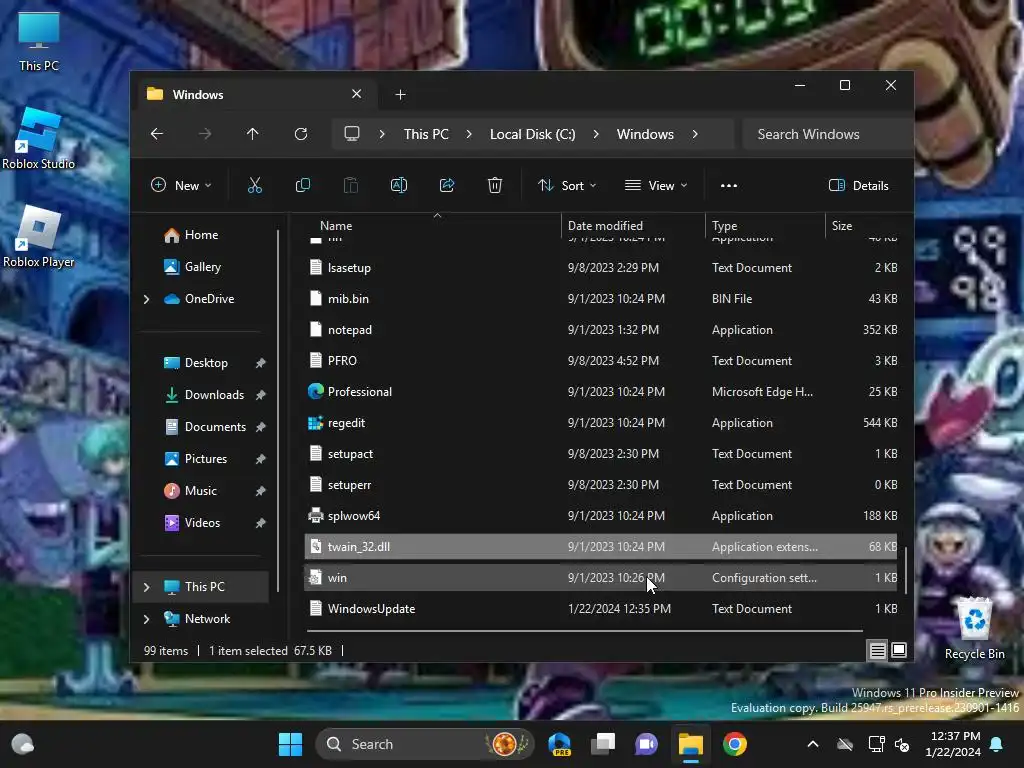The height and width of the screenshot is (768, 1024).
Task: Select the Recycle Bin desktop icon
Action: point(974,628)
